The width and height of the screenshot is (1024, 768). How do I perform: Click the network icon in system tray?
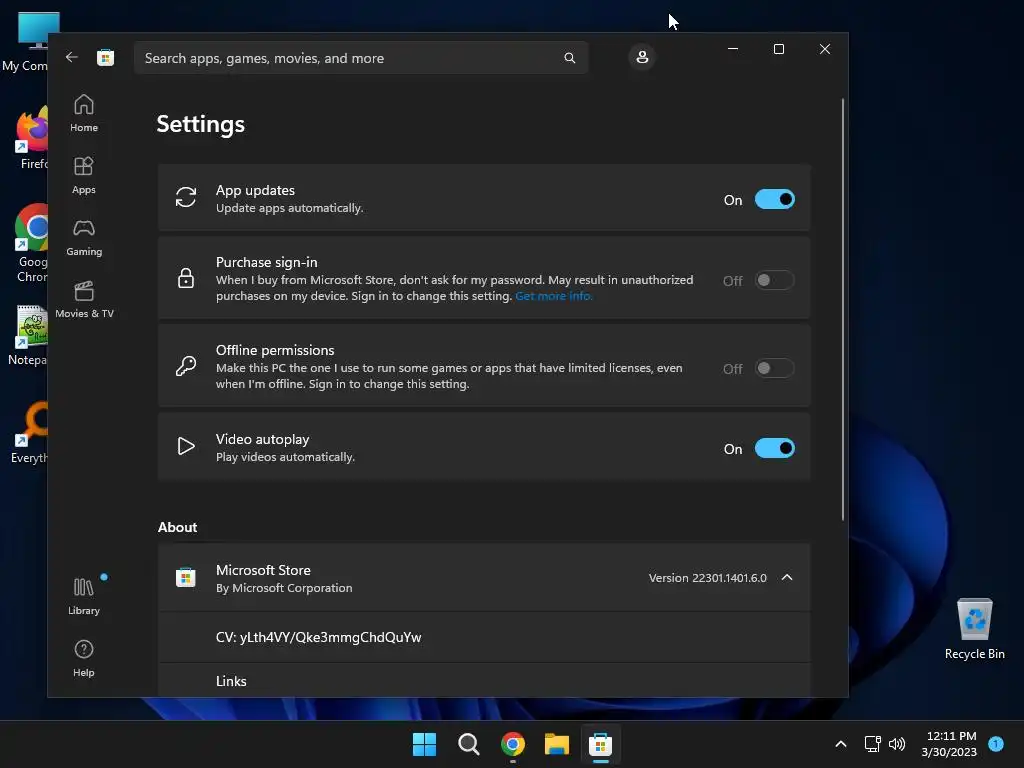pyautogui.click(x=872, y=744)
